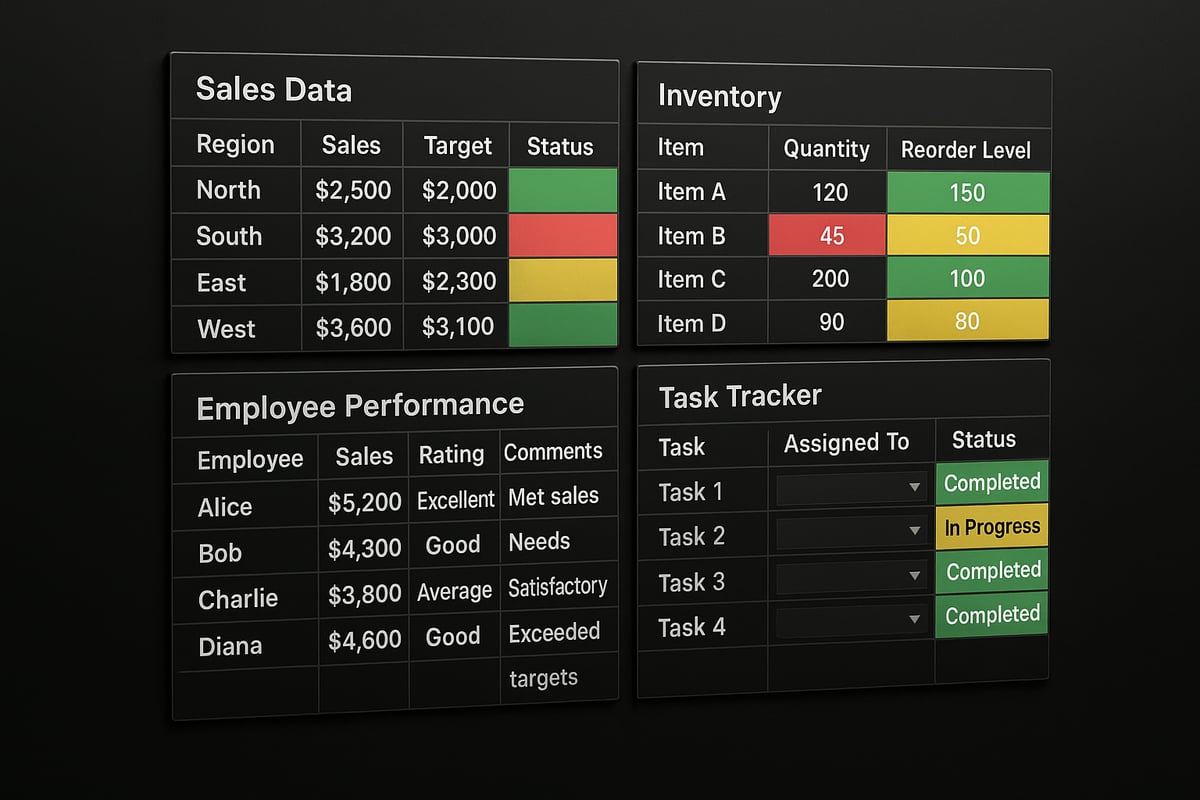The height and width of the screenshot is (800, 1200).
Task: Click the Region column header
Action: (235, 145)
